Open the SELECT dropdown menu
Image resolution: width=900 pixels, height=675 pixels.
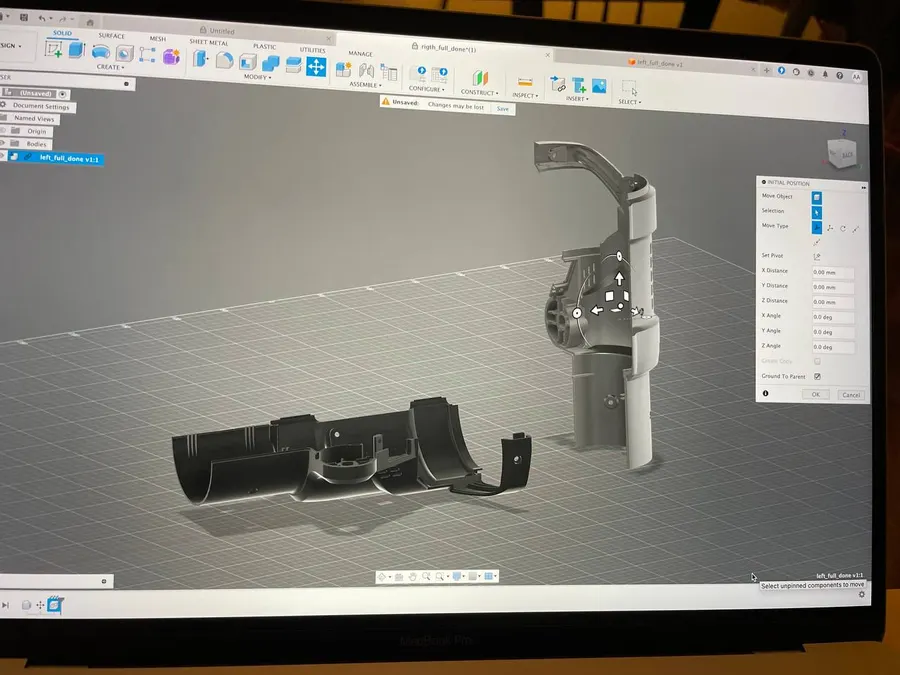(630, 102)
